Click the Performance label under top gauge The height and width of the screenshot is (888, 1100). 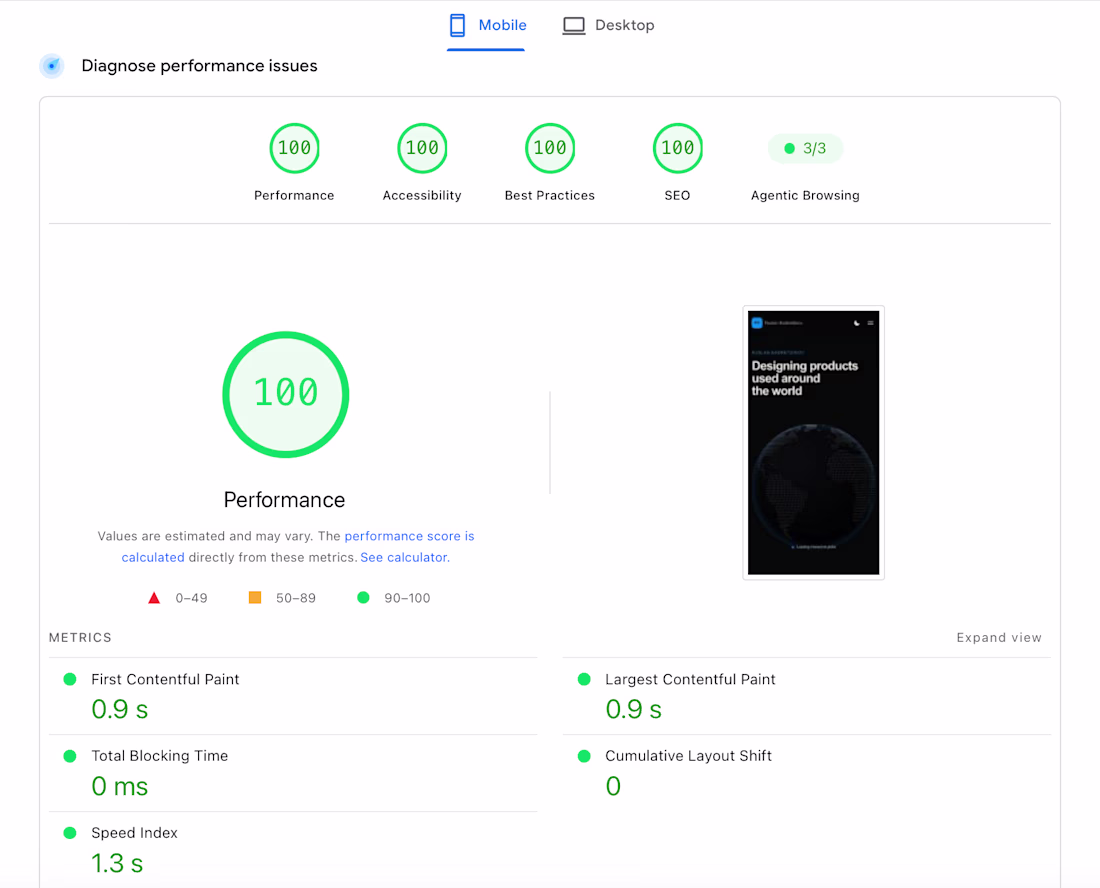[x=294, y=196]
